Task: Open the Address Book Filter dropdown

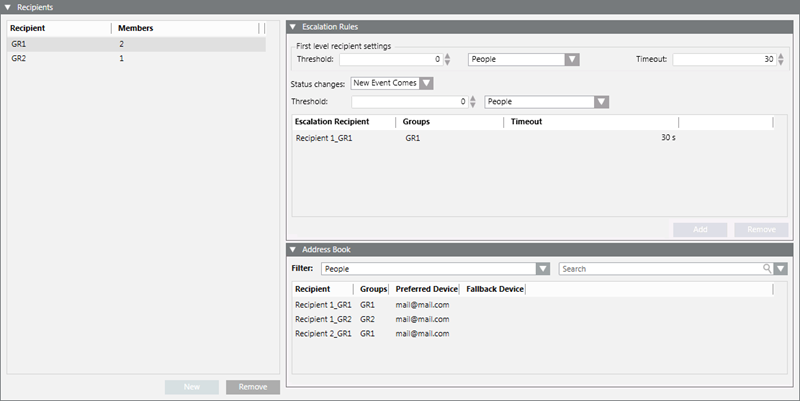Action: tap(543, 269)
